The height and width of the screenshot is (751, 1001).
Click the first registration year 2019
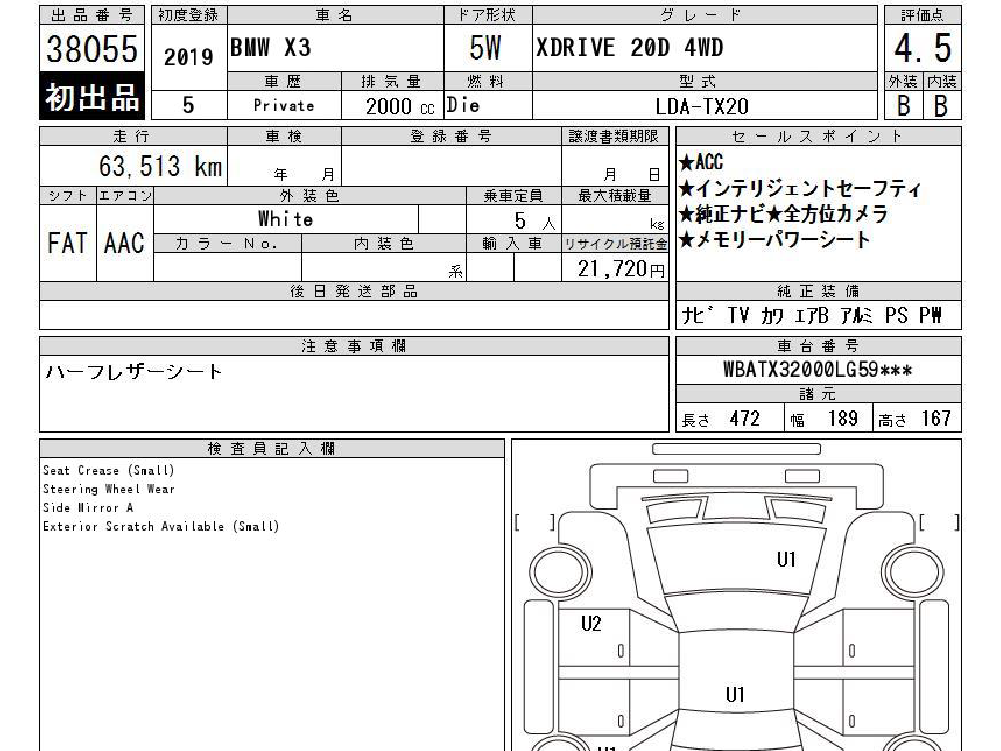(x=188, y=57)
